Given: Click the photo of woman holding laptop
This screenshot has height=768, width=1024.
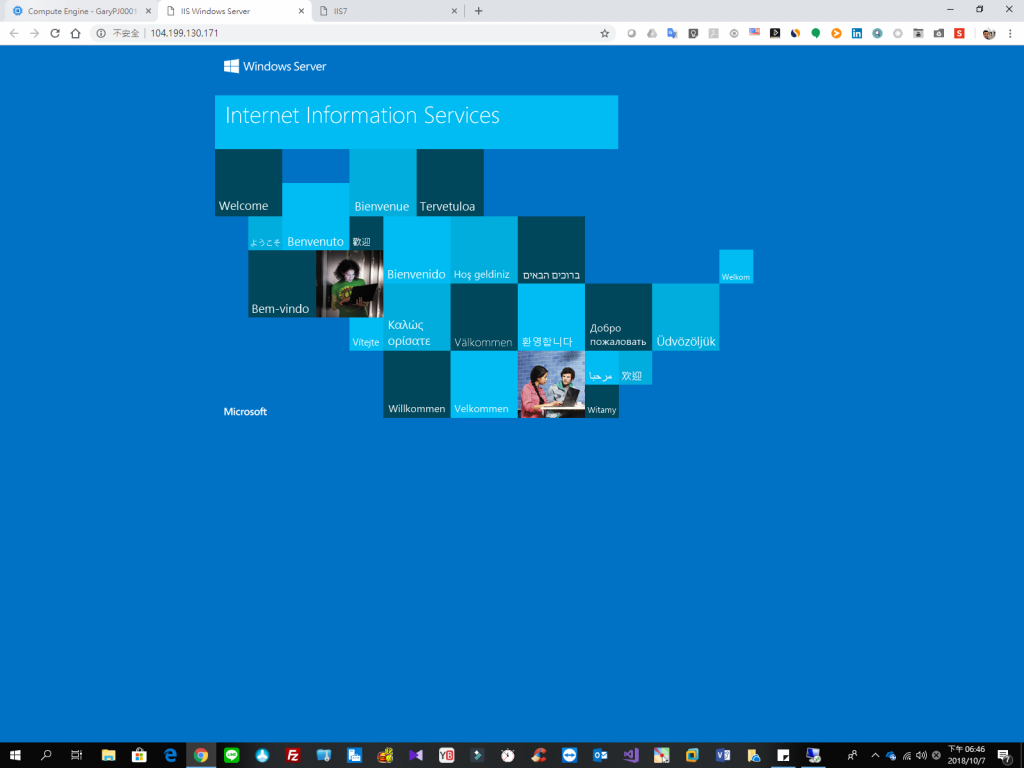Looking at the screenshot, I should coord(349,284).
